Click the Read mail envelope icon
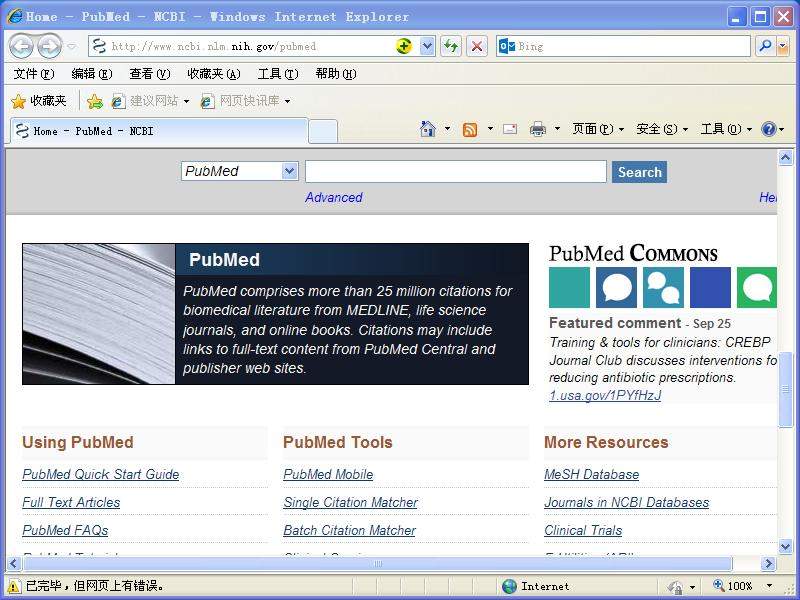 [x=510, y=129]
